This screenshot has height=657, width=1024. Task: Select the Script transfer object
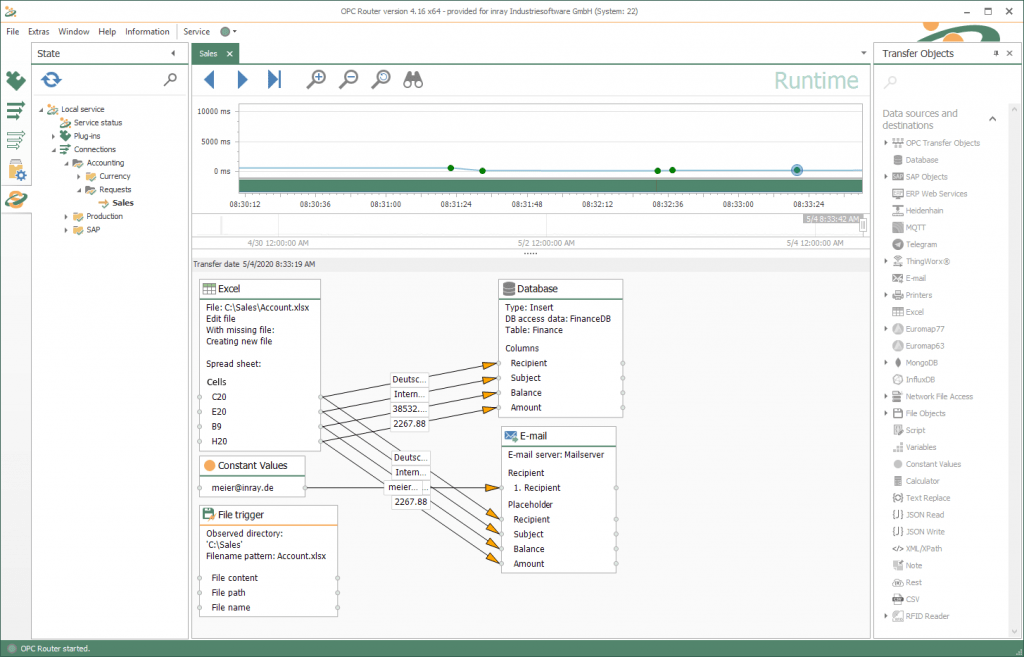915,430
